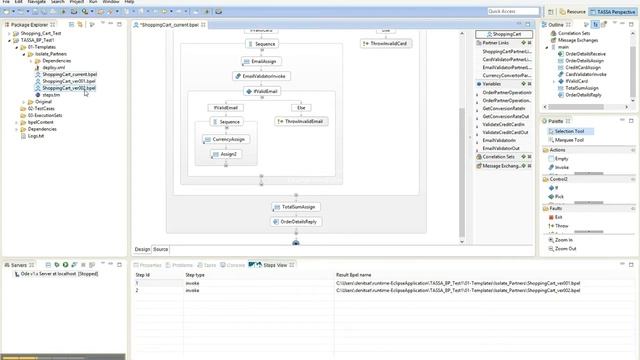Add a Correlation Set with plus icon
Image resolution: width=640 pixels, height=360 pixels.
coord(523,157)
